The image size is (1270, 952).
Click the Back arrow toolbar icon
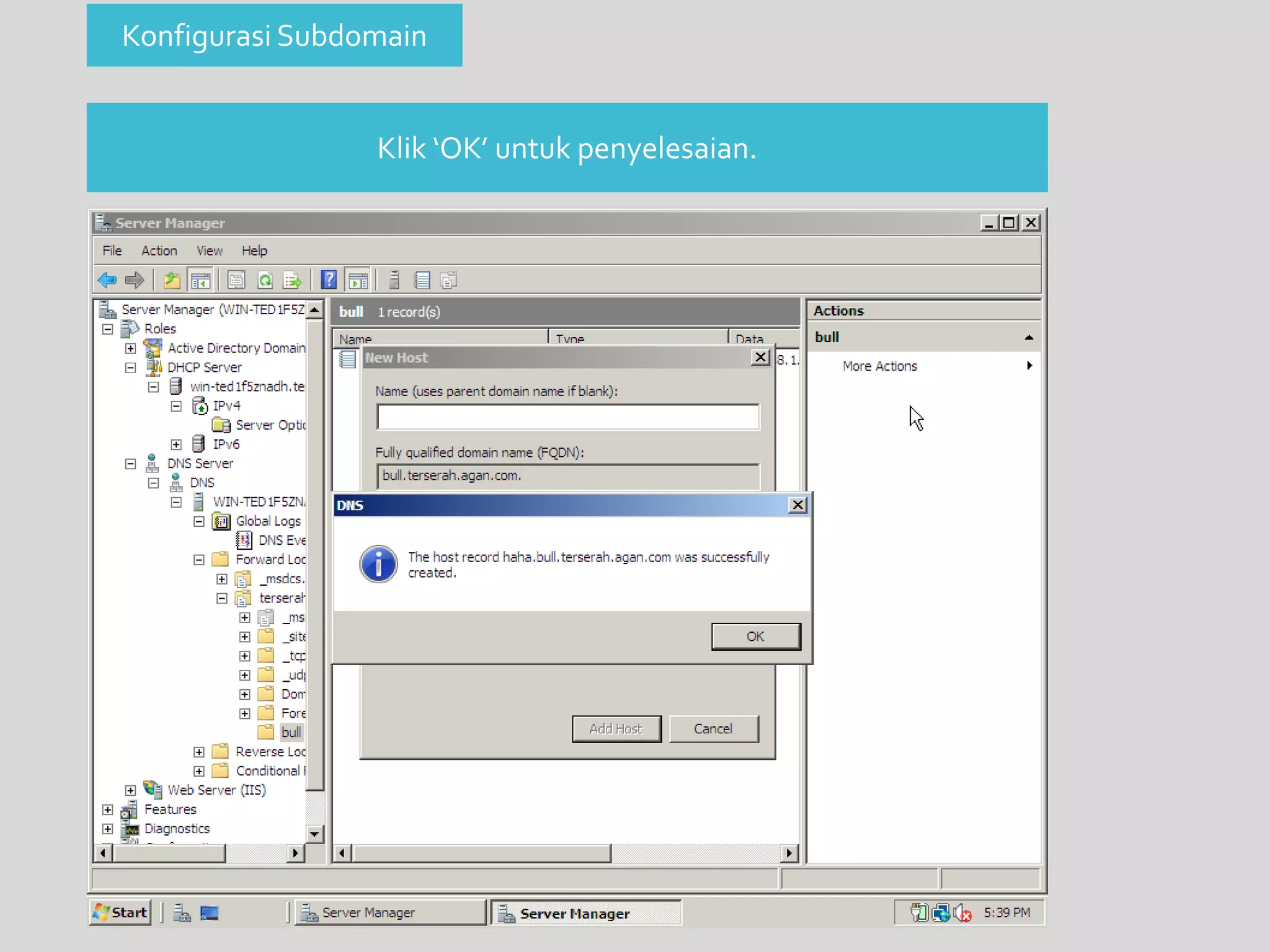(107, 280)
